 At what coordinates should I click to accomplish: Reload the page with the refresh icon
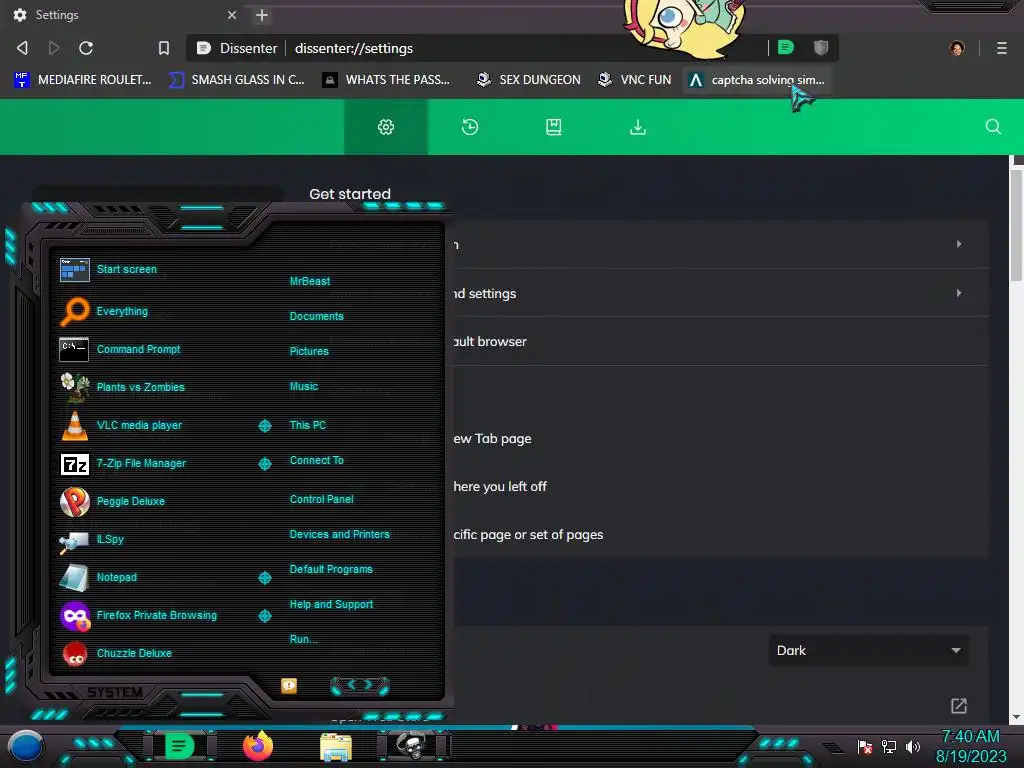86,48
